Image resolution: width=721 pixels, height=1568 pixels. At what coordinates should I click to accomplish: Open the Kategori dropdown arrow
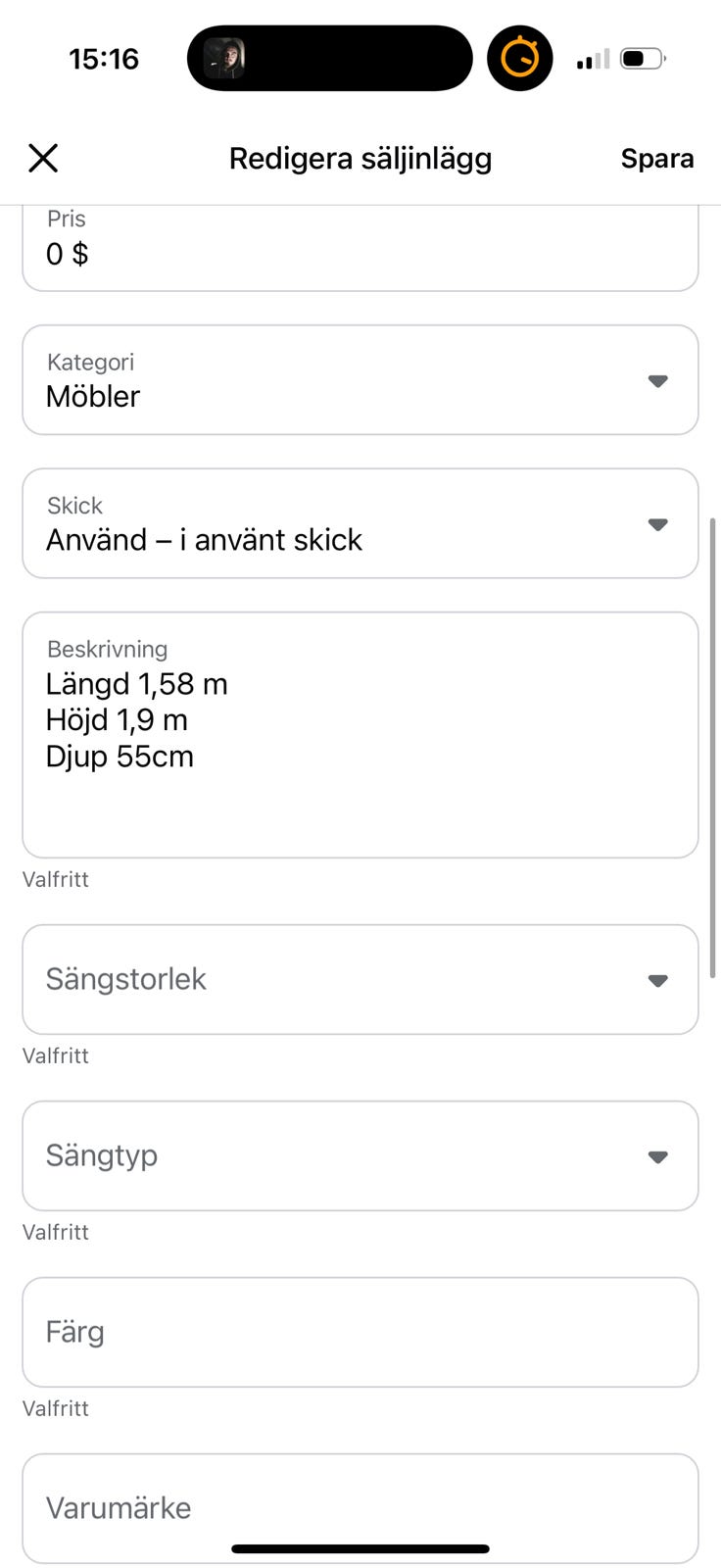[658, 380]
